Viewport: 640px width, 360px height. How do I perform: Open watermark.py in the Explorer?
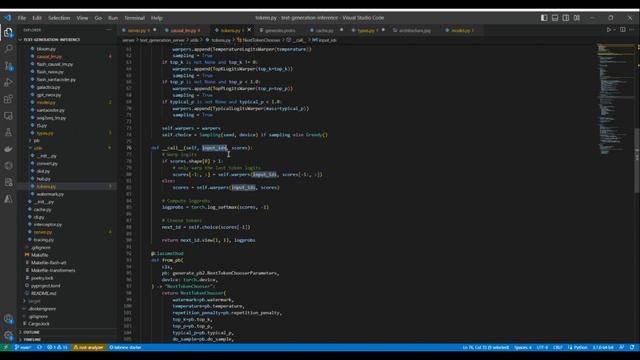tap(50, 194)
